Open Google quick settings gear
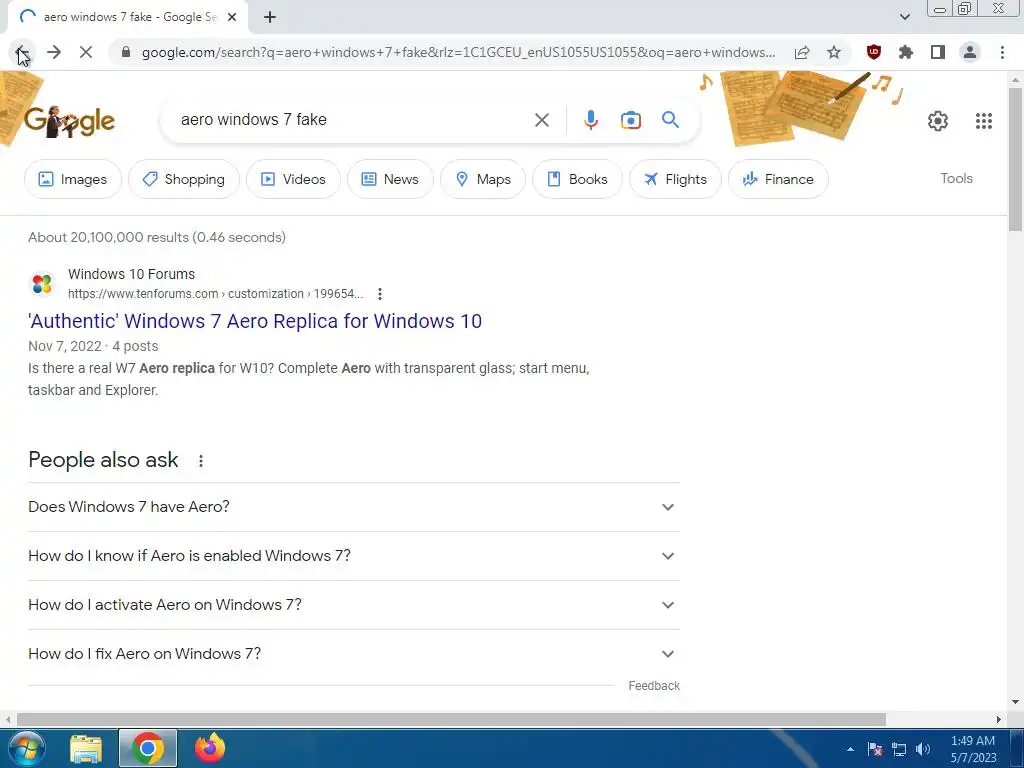The image size is (1024, 768). point(938,121)
